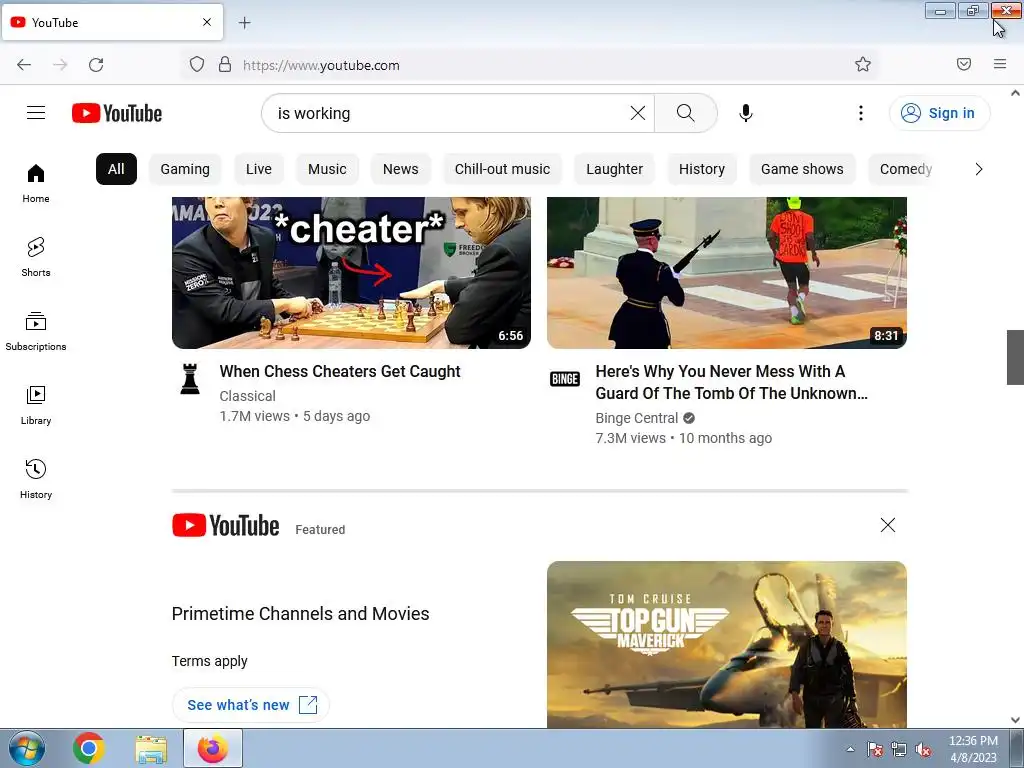Go to Home in the sidebar
Image resolution: width=1024 pixels, height=768 pixels.
pos(36,184)
